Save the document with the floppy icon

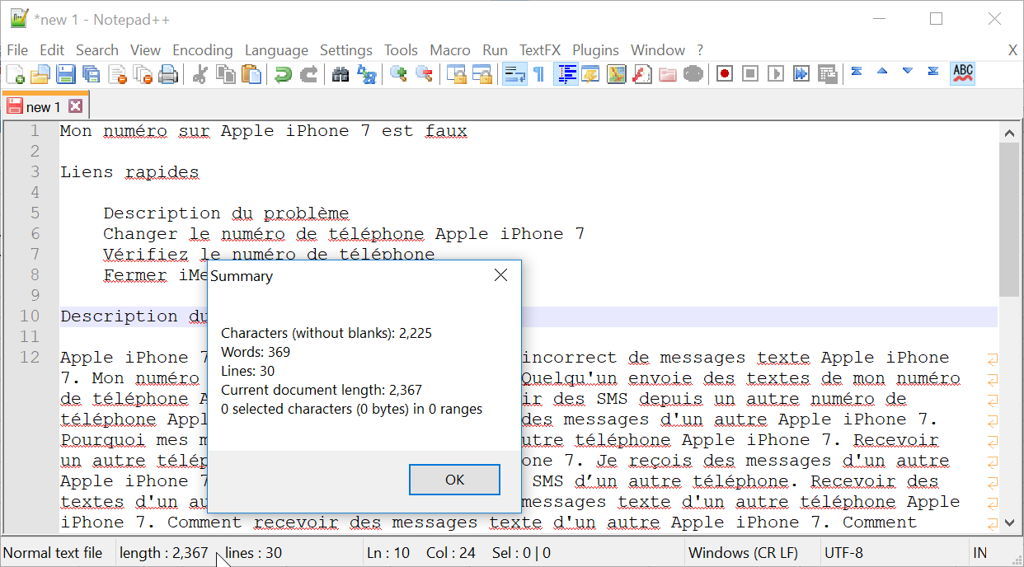[65, 74]
